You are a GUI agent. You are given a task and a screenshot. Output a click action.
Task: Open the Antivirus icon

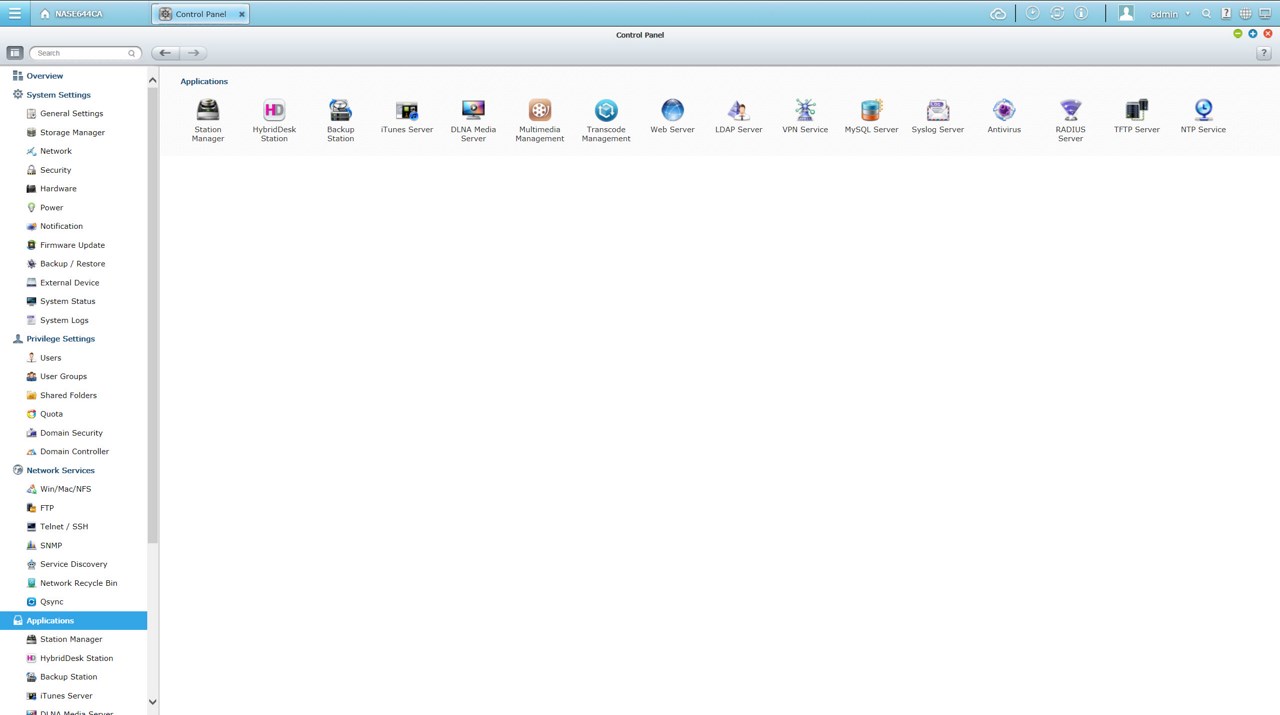[x=1004, y=110]
